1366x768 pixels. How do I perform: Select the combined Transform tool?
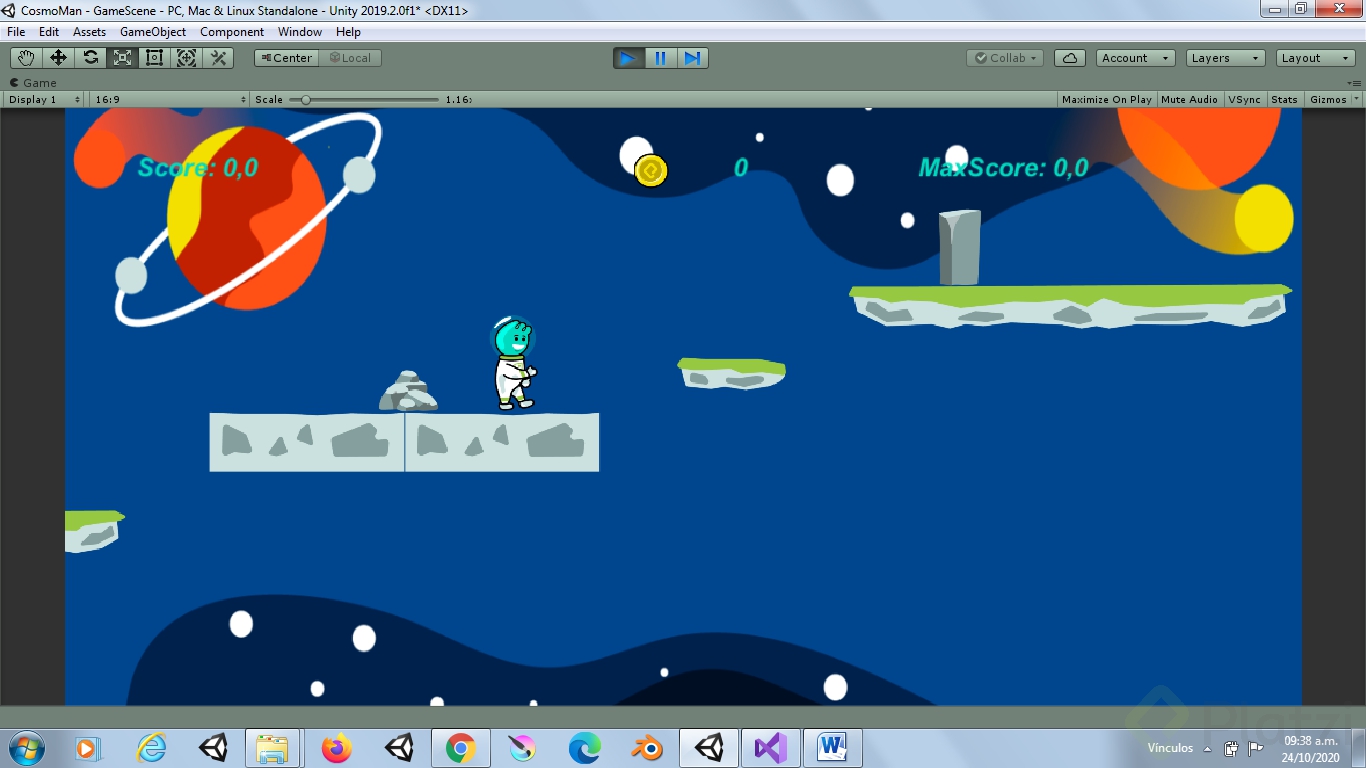click(x=186, y=58)
